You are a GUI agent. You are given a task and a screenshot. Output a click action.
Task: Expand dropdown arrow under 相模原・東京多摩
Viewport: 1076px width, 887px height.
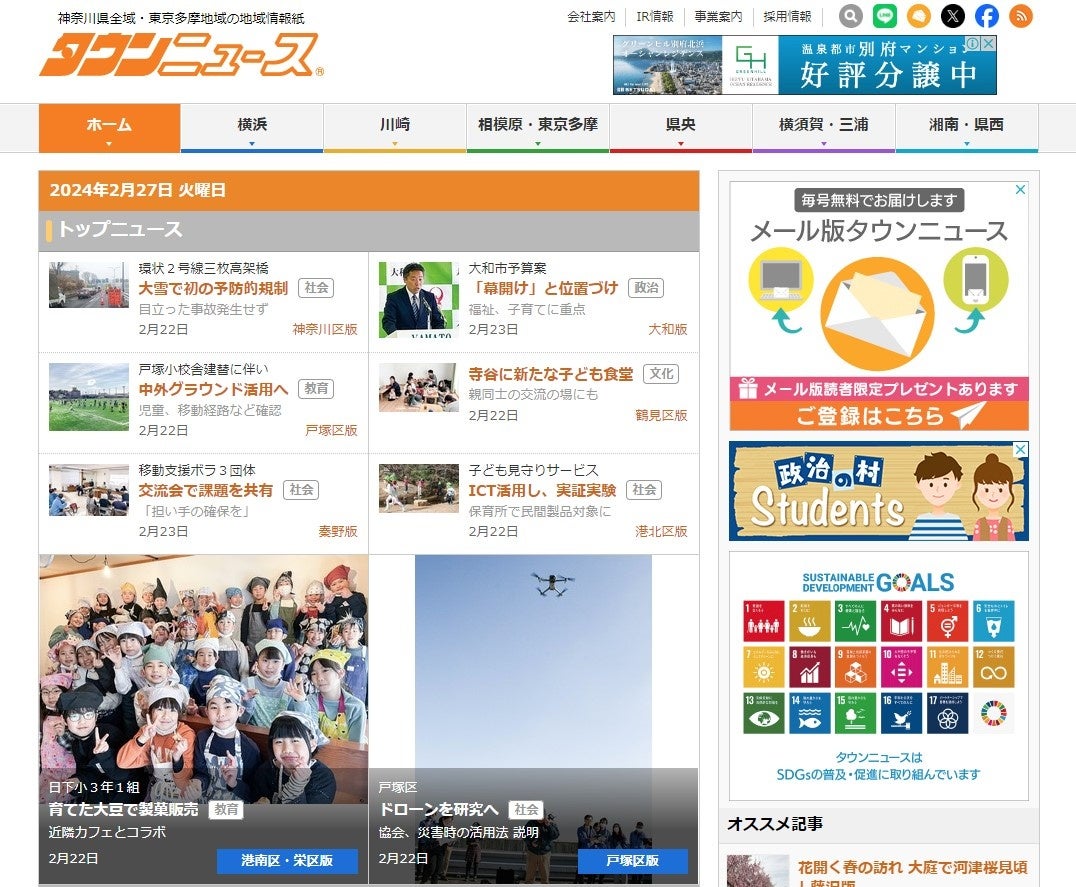[538, 144]
